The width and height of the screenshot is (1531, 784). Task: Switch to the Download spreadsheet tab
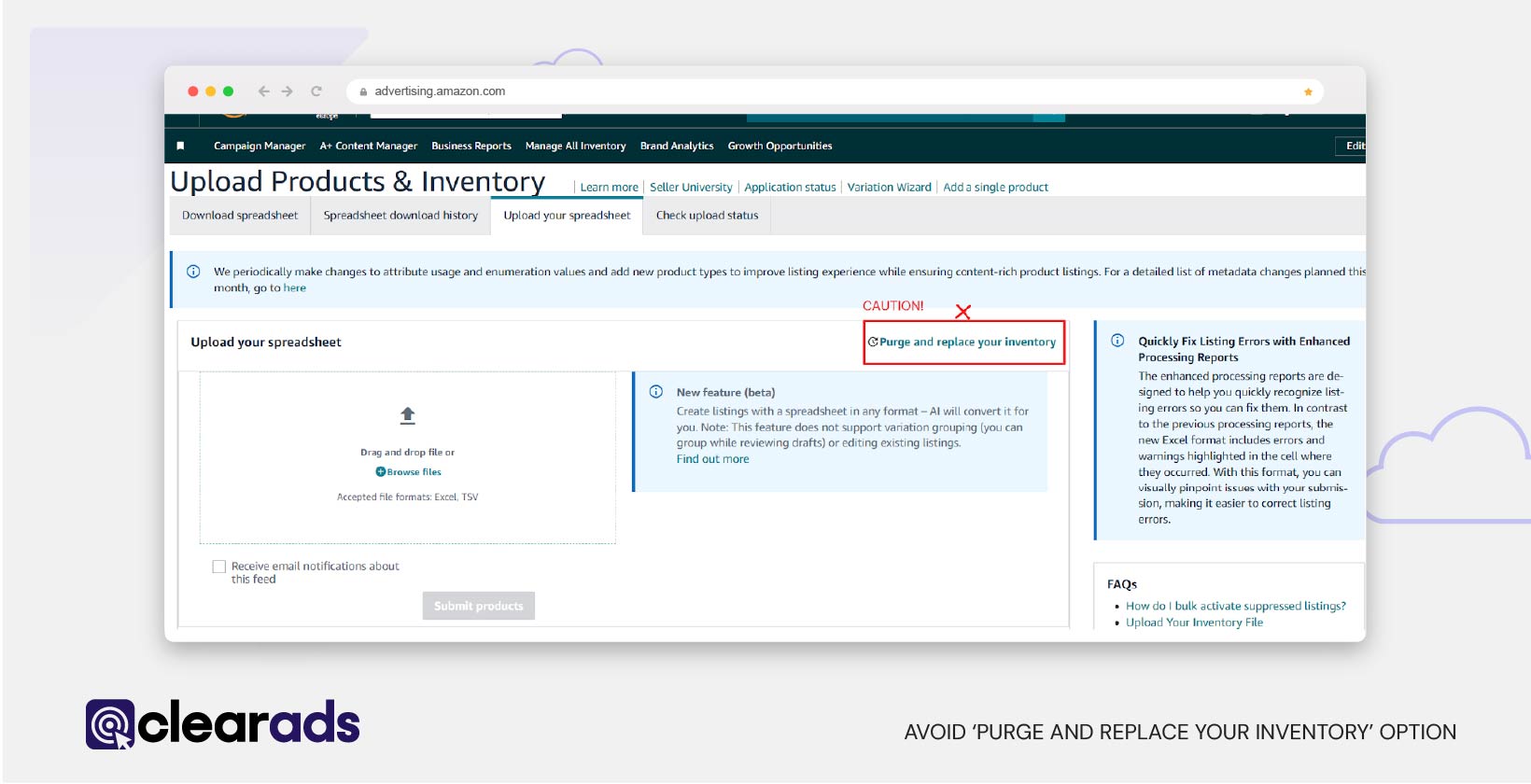240,216
